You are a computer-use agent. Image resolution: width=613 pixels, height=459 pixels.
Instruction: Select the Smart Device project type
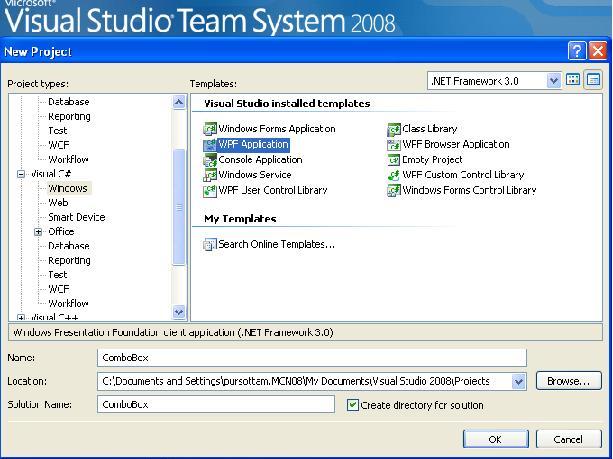tap(77, 217)
